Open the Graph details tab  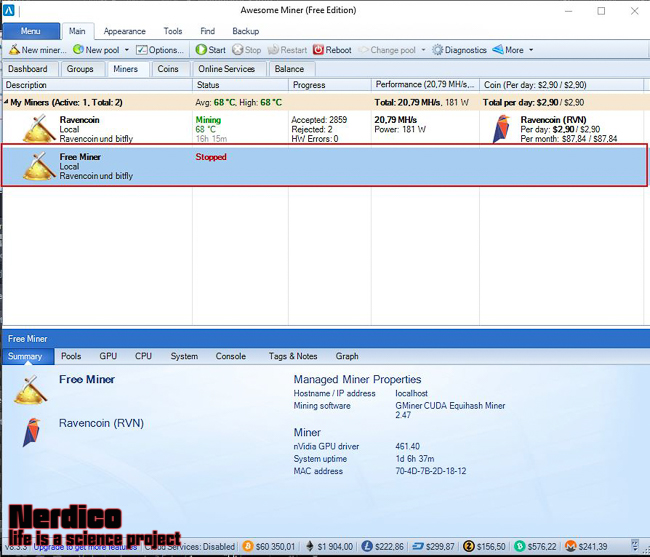[x=347, y=356]
